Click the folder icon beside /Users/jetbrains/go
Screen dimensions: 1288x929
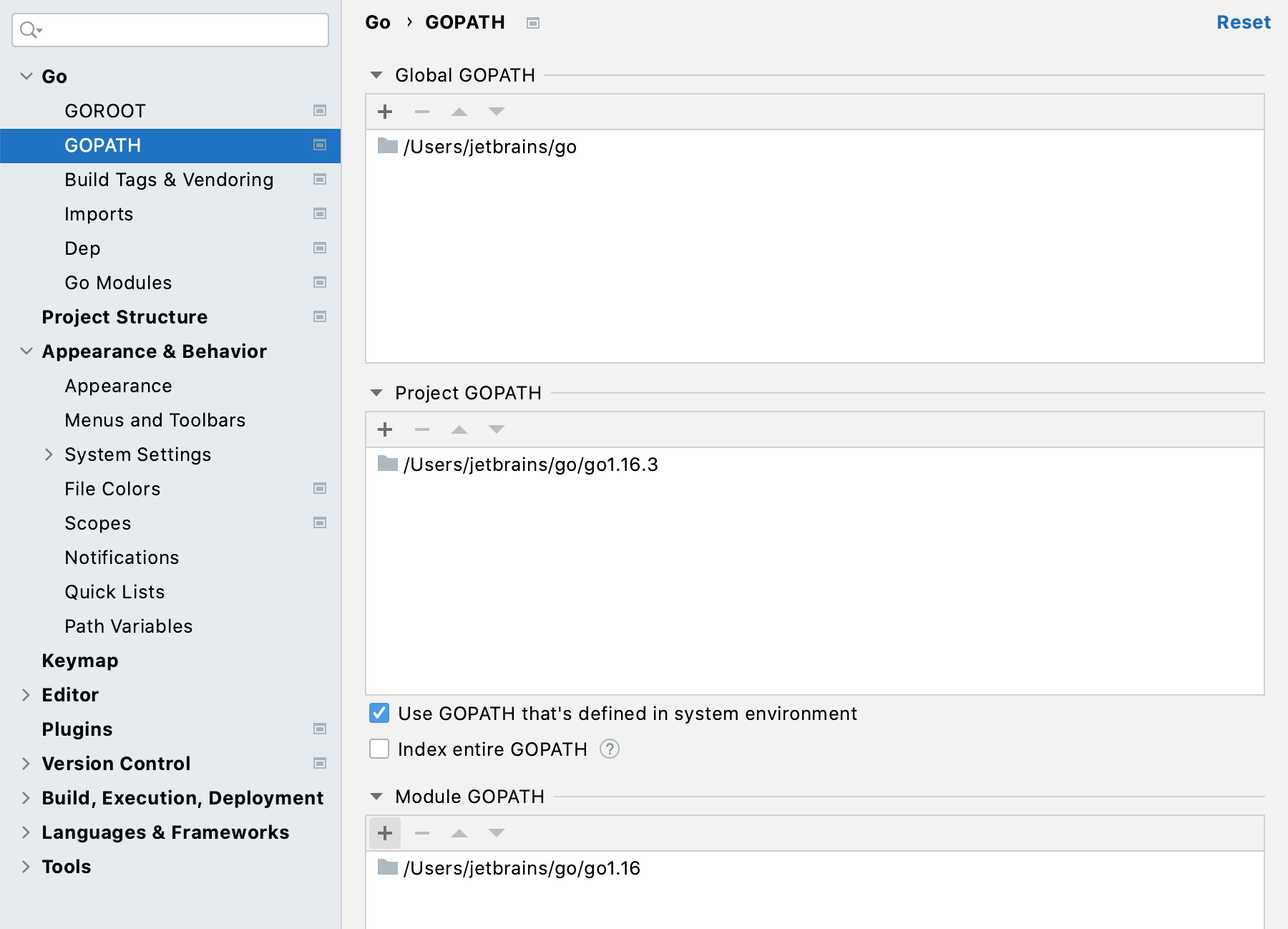[386, 147]
